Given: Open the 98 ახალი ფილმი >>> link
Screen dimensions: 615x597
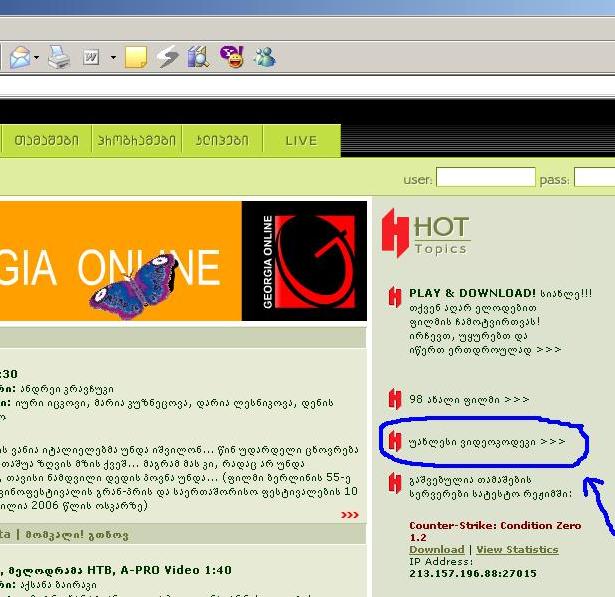Looking at the screenshot, I should [469, 400].
